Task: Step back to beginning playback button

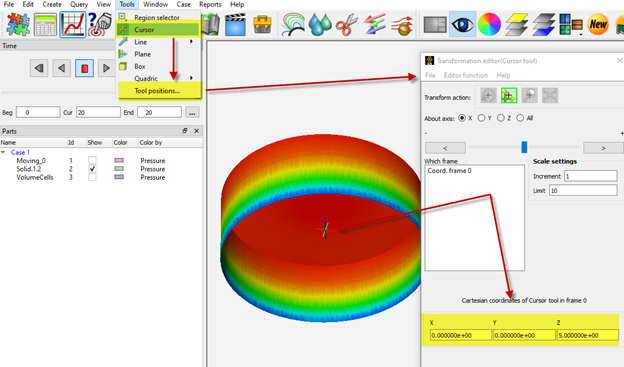Action: point(39,68)
